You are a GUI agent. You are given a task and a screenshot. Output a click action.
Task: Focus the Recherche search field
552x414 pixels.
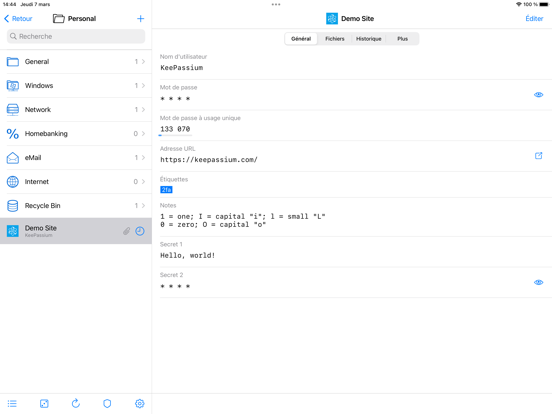[76, 36]
